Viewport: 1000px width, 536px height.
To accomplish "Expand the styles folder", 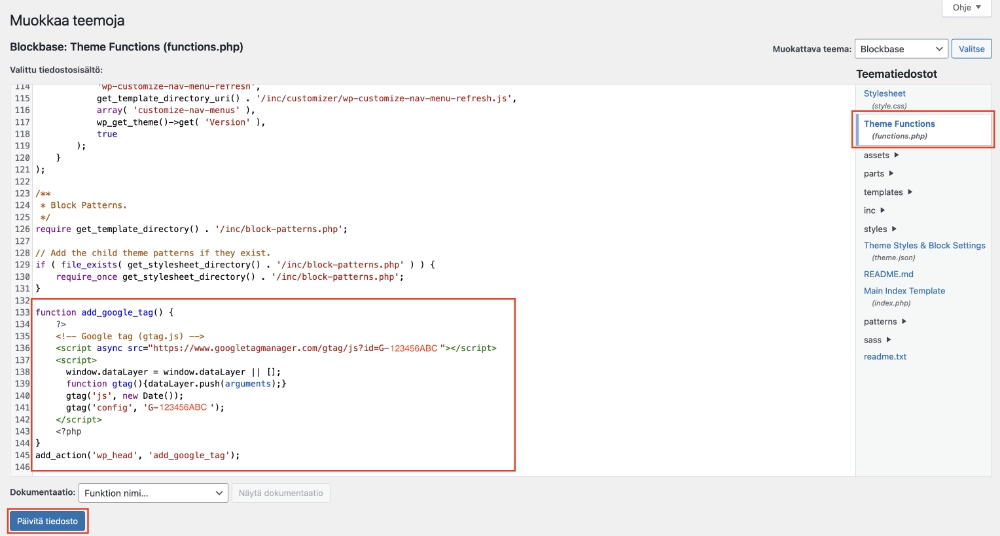I will [x=879, y=229].
